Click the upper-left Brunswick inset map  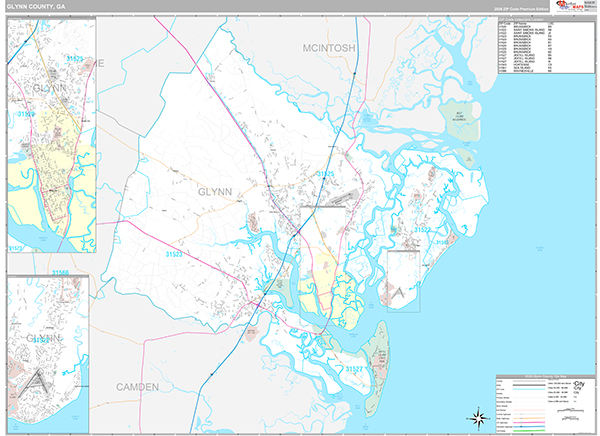click(x=52, y=135)
